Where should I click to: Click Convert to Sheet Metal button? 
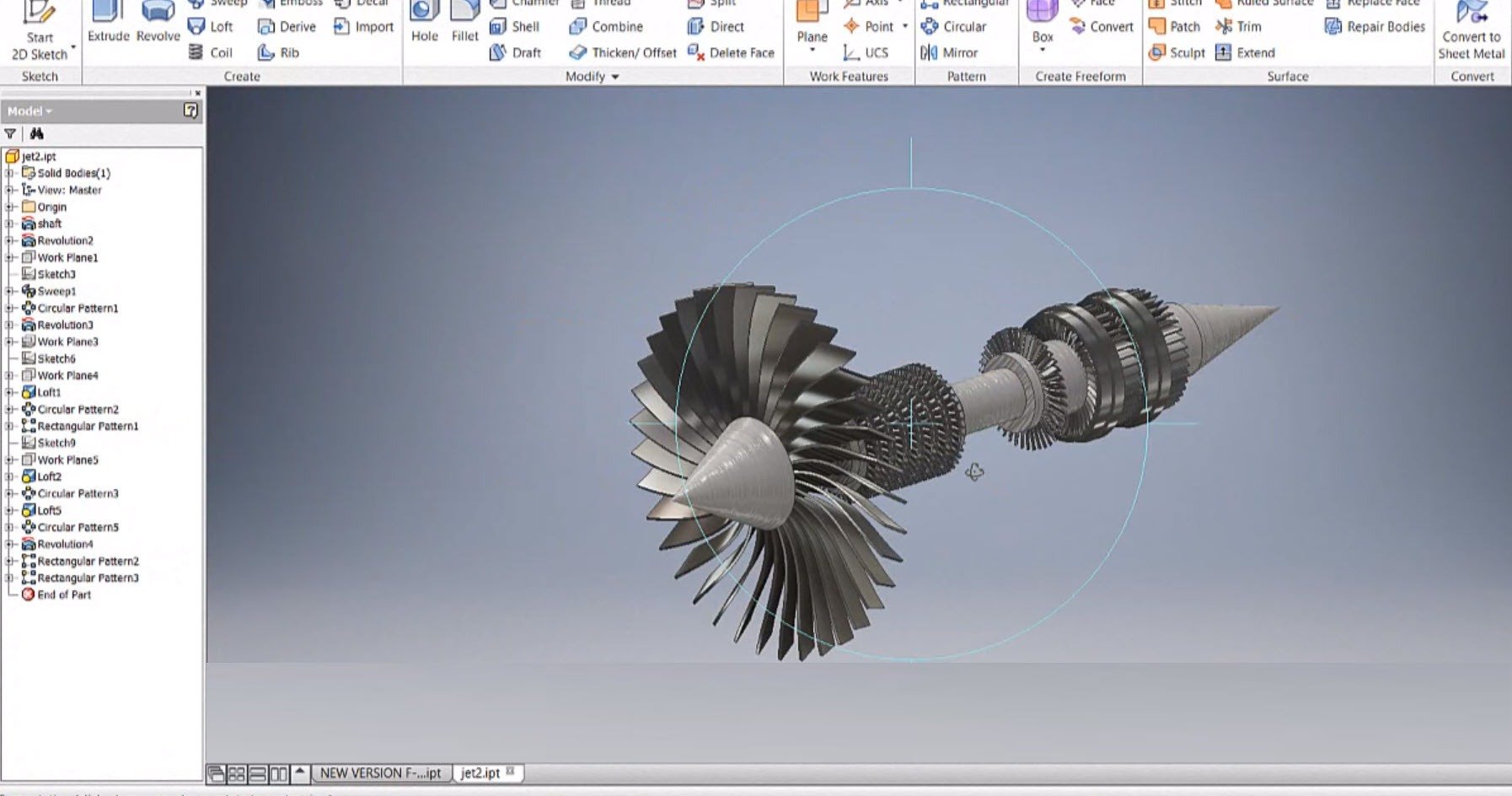point(1471,34)
